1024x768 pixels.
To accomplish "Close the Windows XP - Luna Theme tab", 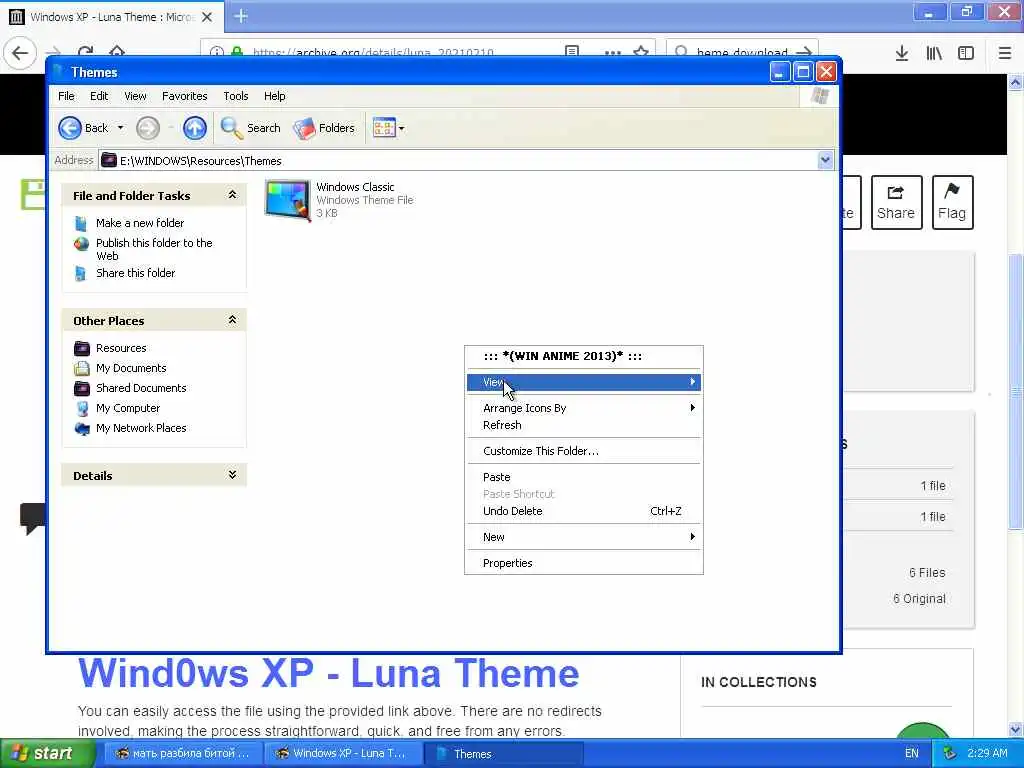I will click(x=207, y=17).
